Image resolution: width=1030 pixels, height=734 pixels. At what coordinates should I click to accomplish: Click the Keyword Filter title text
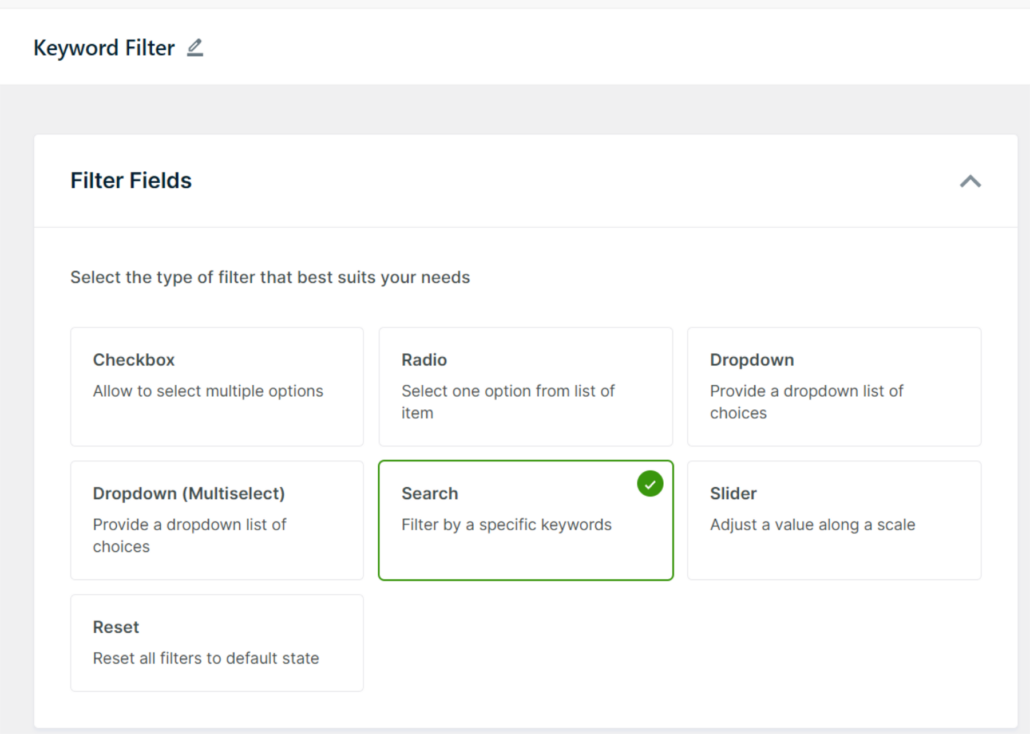pyautogui.click(x=104, y=48)
